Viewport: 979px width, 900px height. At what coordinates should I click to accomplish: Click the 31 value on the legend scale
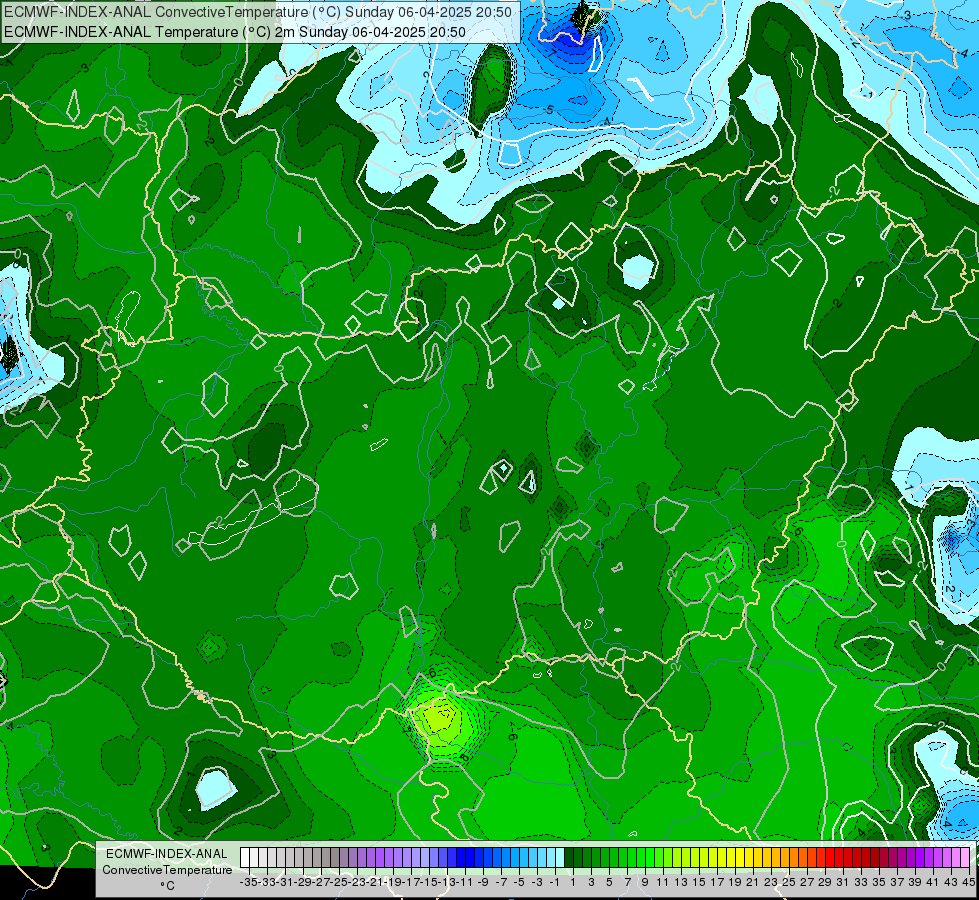tap(843, 882)
